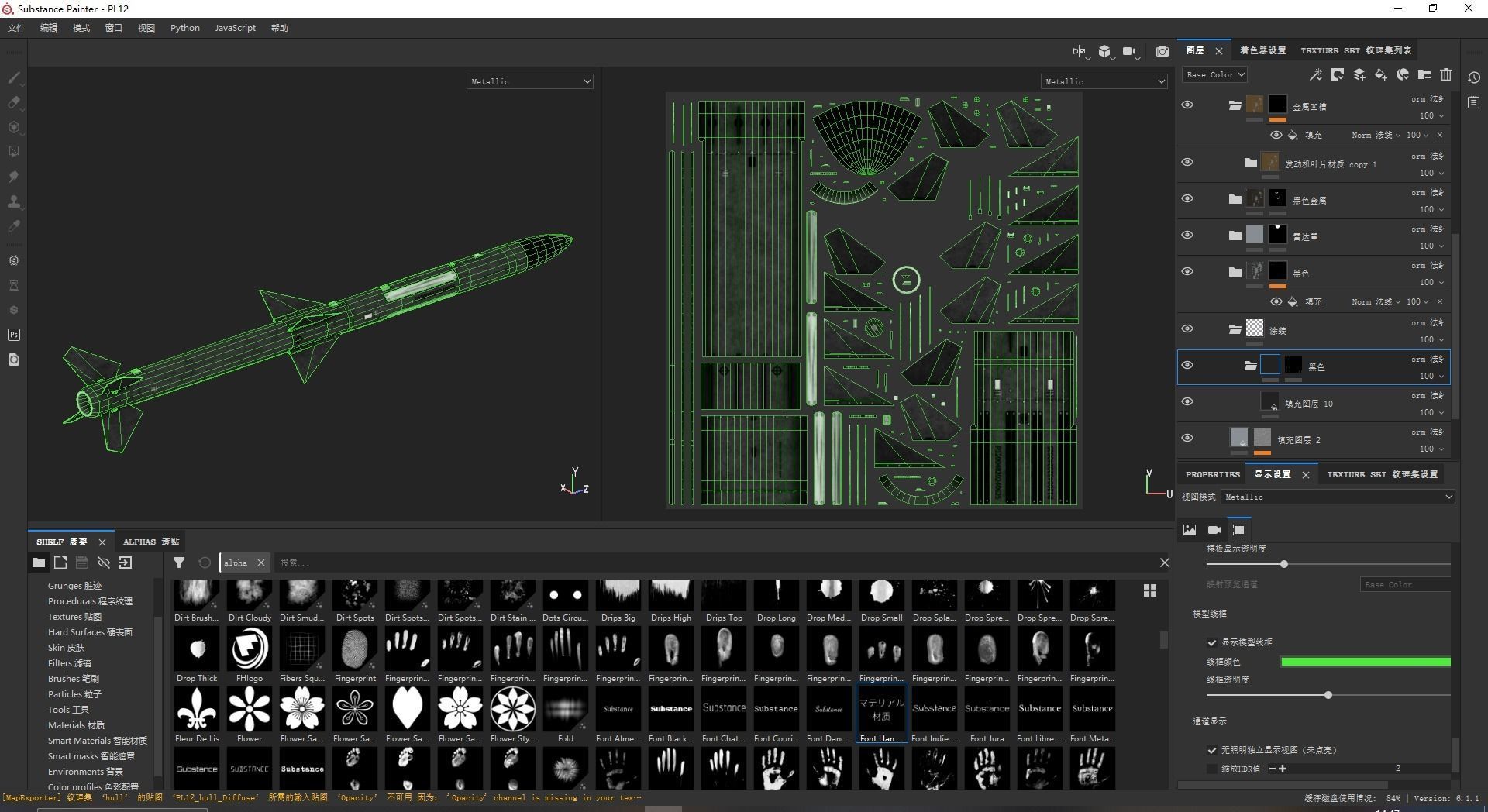Screen dimensions: 1488x812
Task: Open the Log list icon on right dock
Action: pyautogui.click(x=1474, y=102)
